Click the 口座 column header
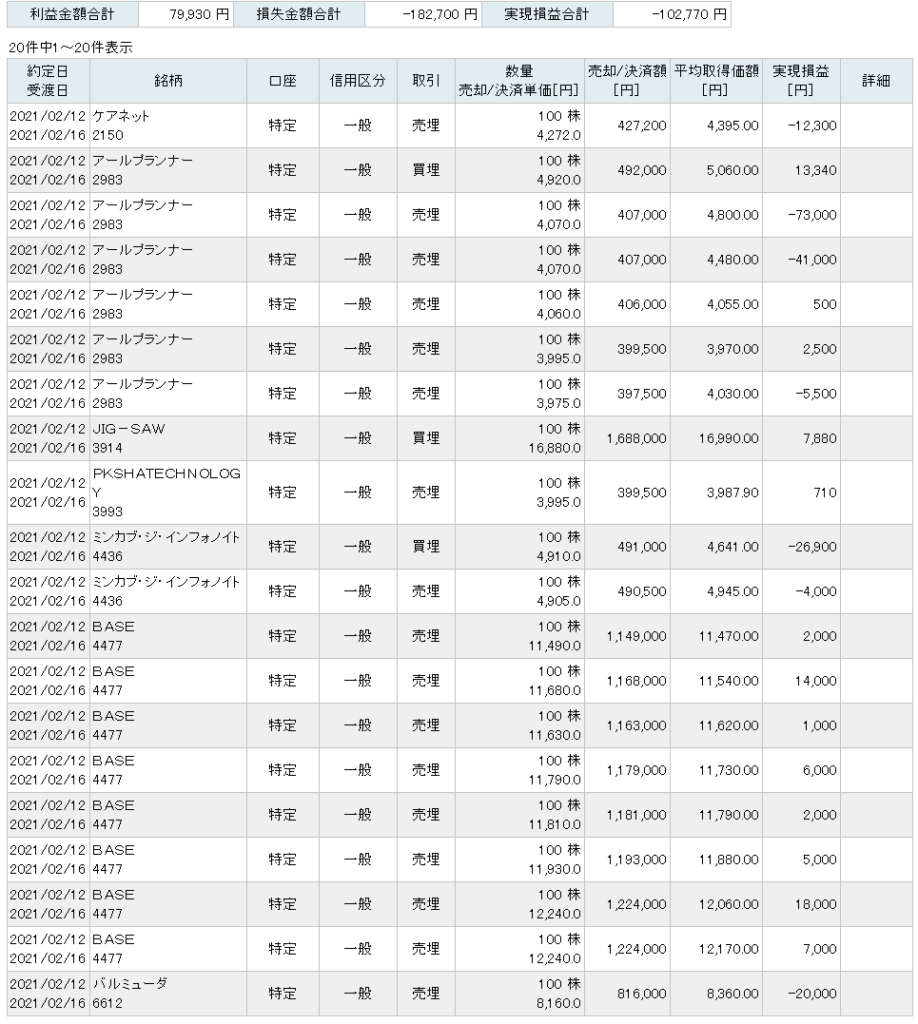Image resolution: width=918 pixels, height=1024 pixels. pyautogui.click(x=283, y=81)
